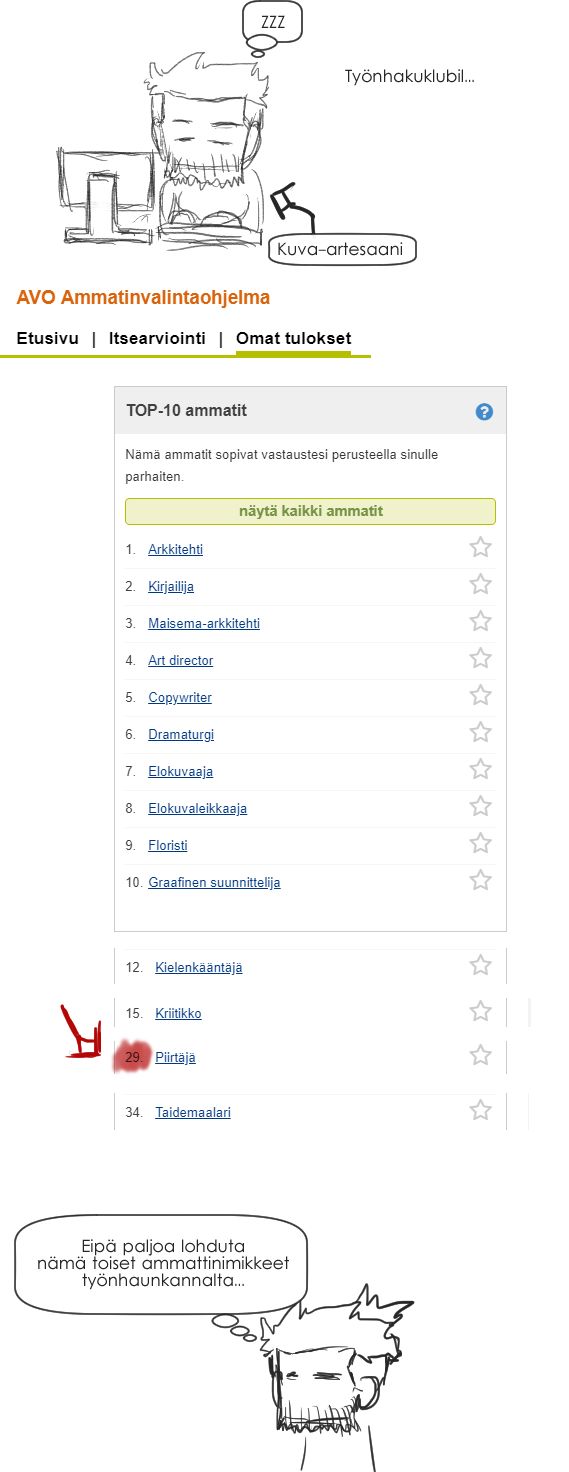Switch to the Itsearviointi tab
The image size is (569, 1472).
(x=157, y=338)
